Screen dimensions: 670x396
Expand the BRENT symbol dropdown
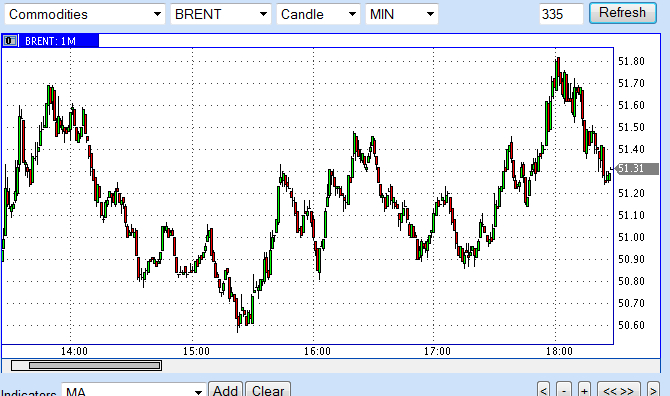(x=220, y=14)
